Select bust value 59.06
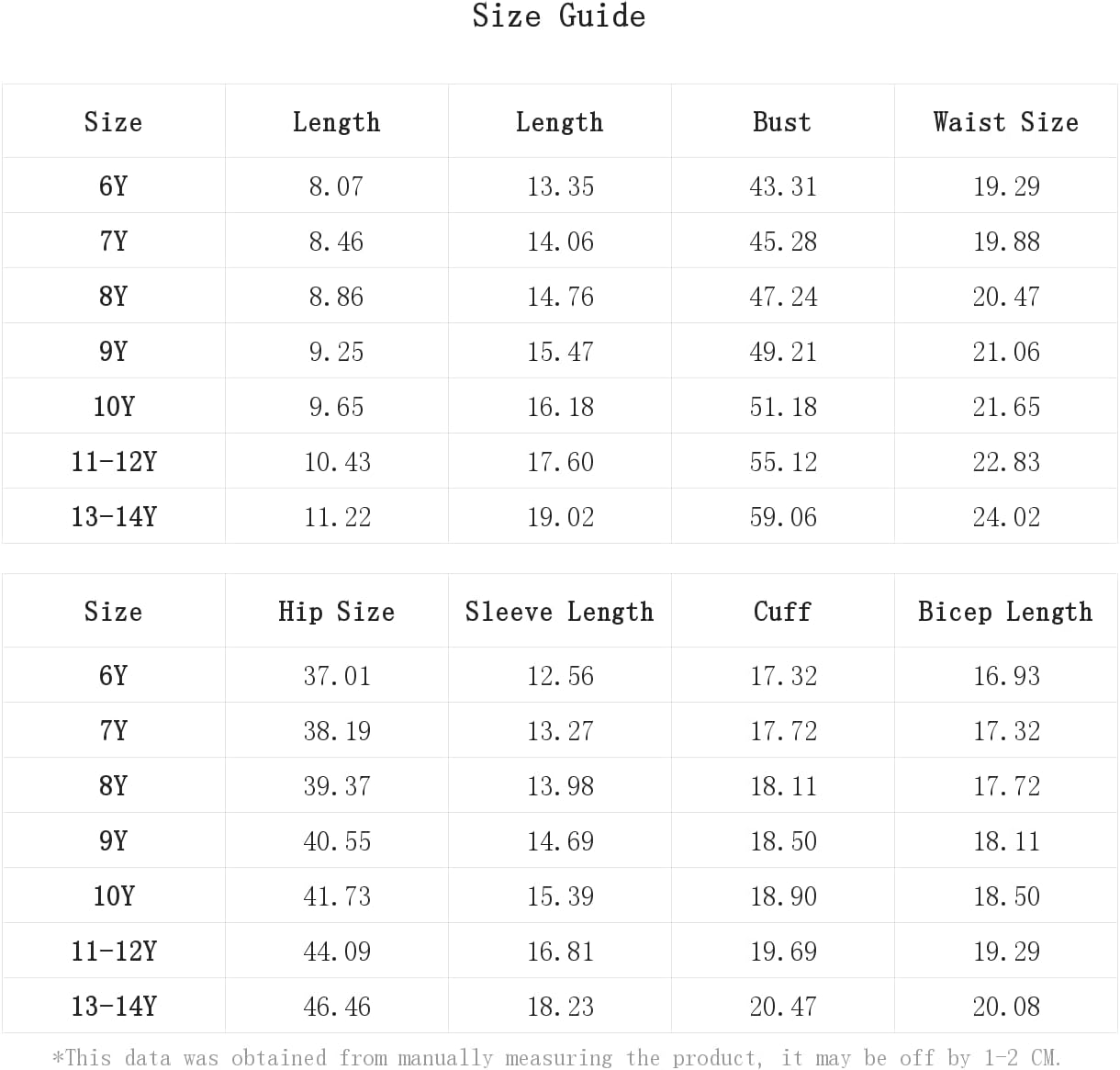This screenshot has height=1070, width=1120. [783, 517]
